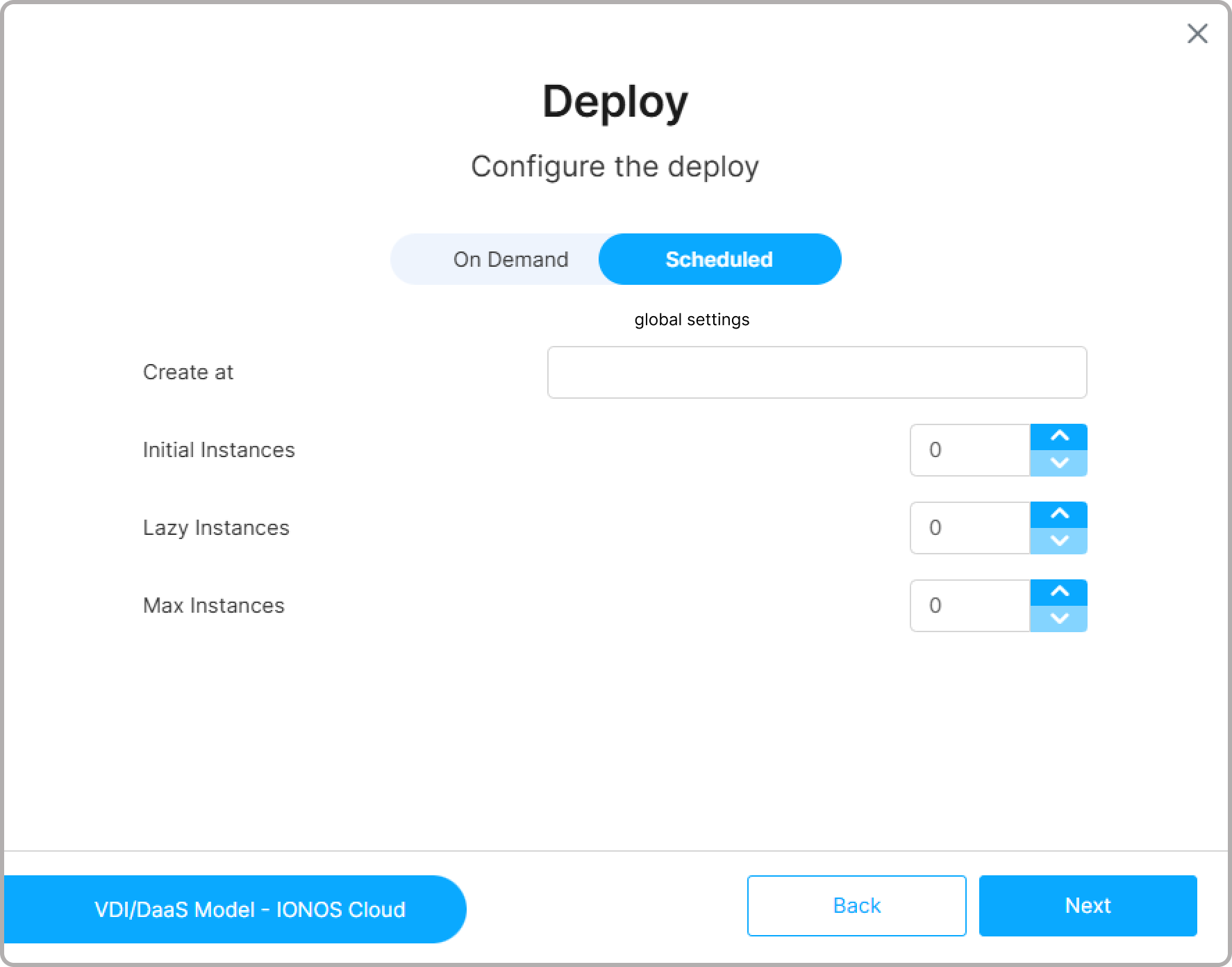
Task: Lower Max Instances with the down chevron
Action: pos(1058,619)
